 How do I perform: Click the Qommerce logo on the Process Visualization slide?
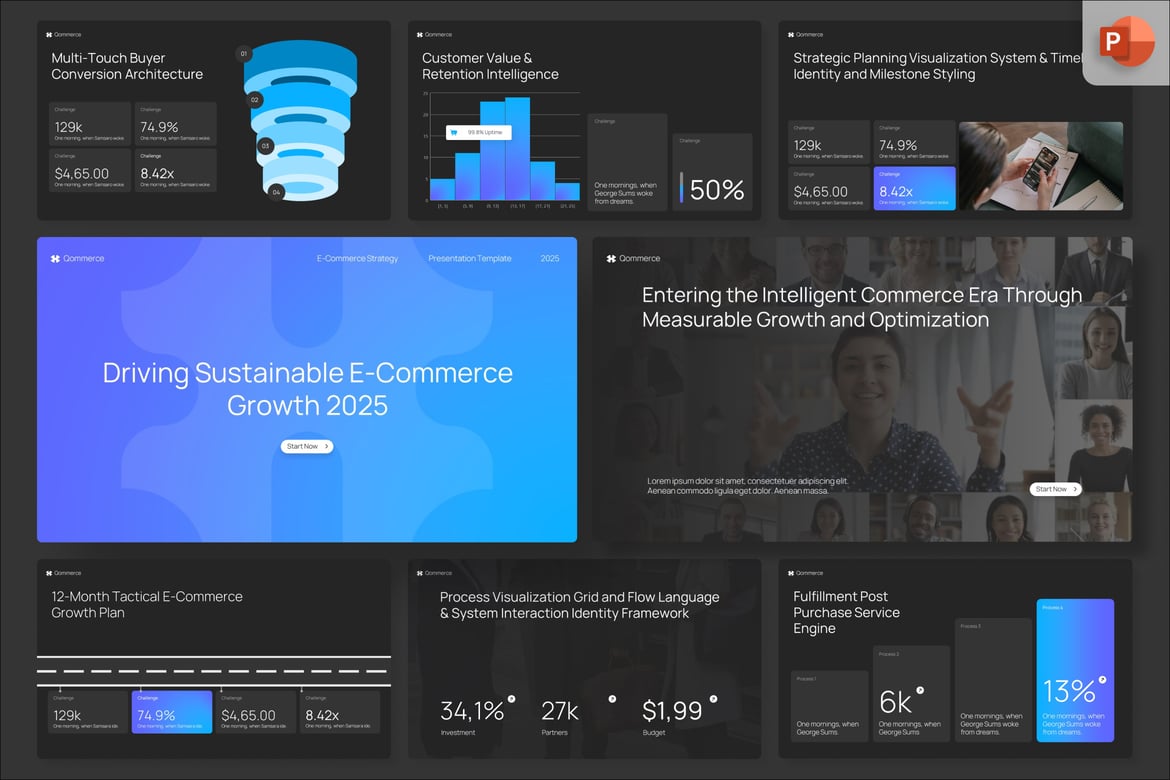coord(434,573)
